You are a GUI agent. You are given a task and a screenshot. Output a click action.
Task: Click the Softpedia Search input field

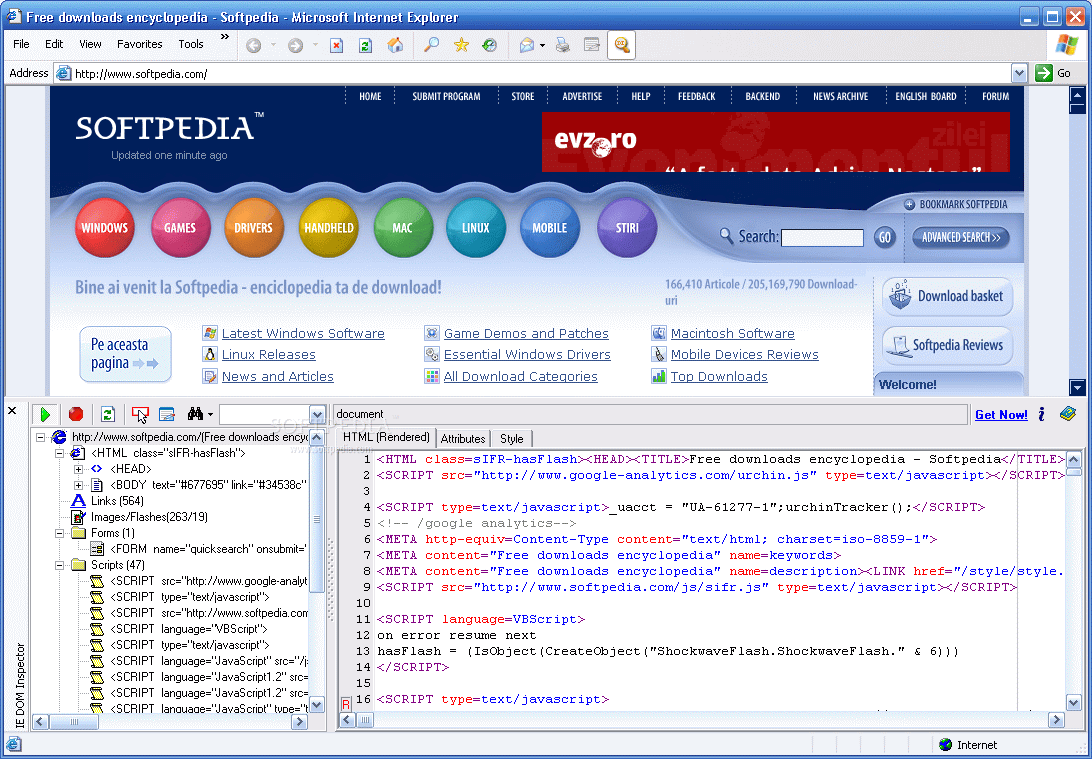[822, 238]
